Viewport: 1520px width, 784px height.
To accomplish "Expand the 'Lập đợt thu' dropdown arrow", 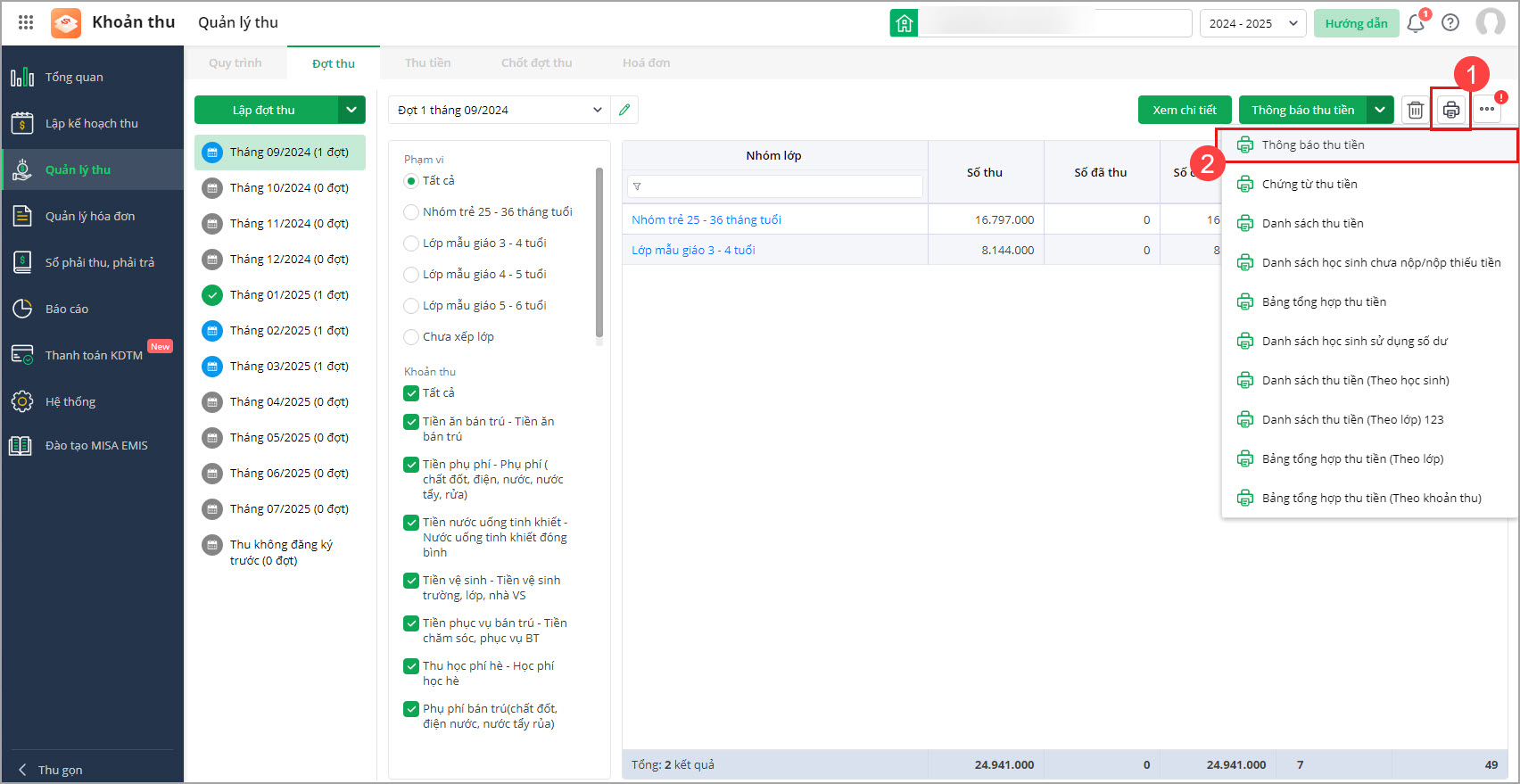I will pos(351,110).
